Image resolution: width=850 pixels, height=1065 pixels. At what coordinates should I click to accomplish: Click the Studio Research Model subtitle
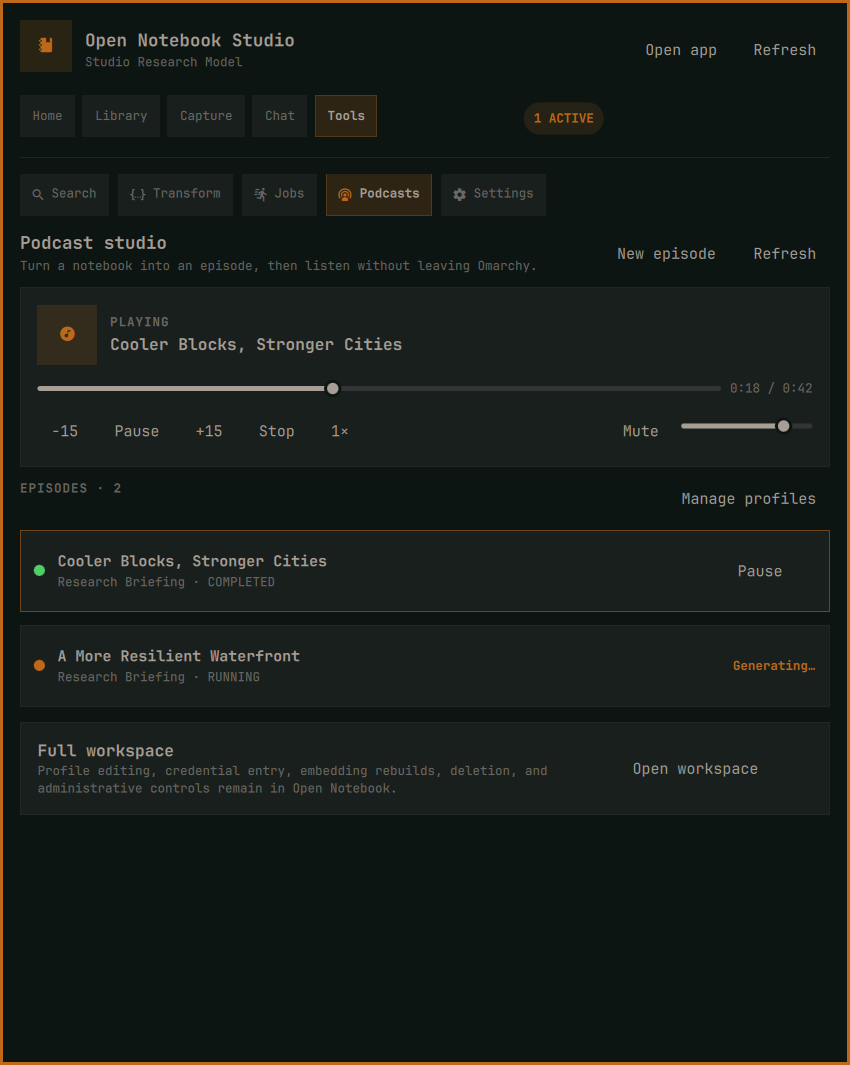pyautogui.click(x=164, y=62)
